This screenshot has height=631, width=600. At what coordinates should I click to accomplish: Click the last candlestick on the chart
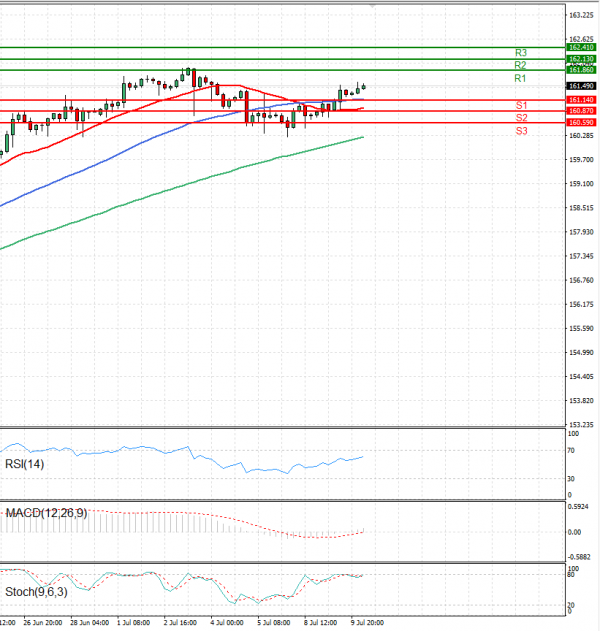pos(364,87)
